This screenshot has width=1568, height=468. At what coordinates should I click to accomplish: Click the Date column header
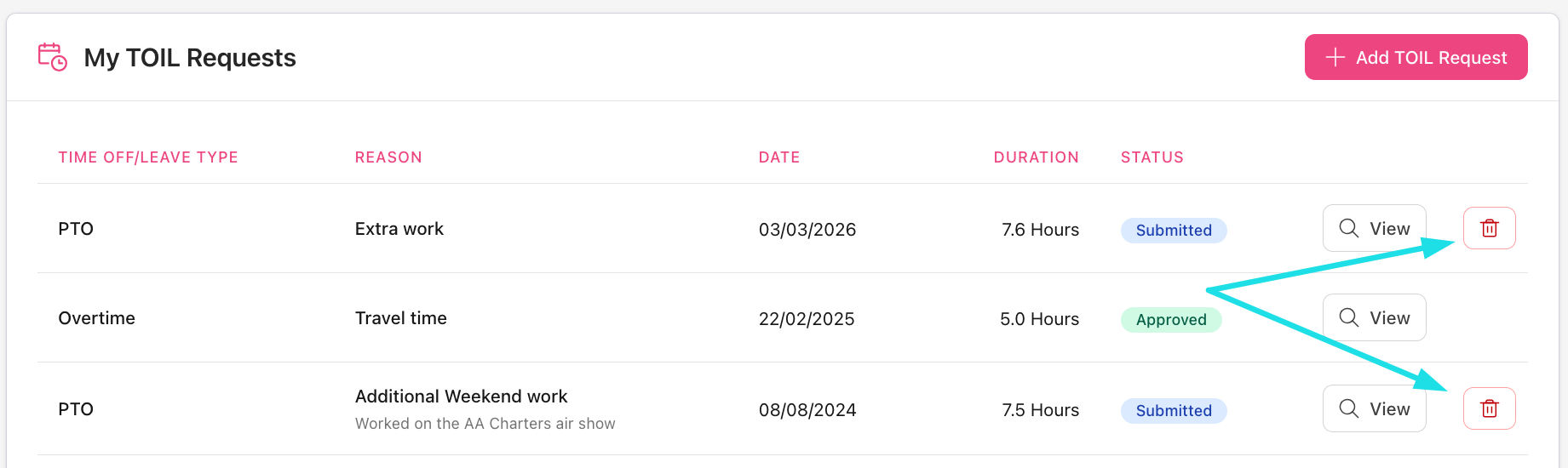[779, 157]
